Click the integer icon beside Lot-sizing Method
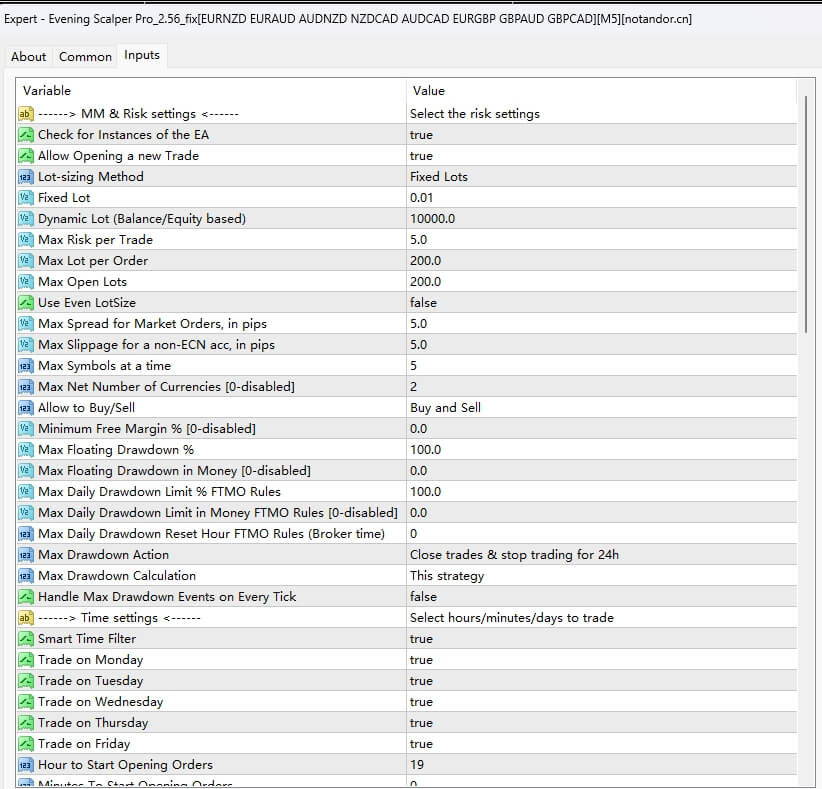 (x=26, y=177)
